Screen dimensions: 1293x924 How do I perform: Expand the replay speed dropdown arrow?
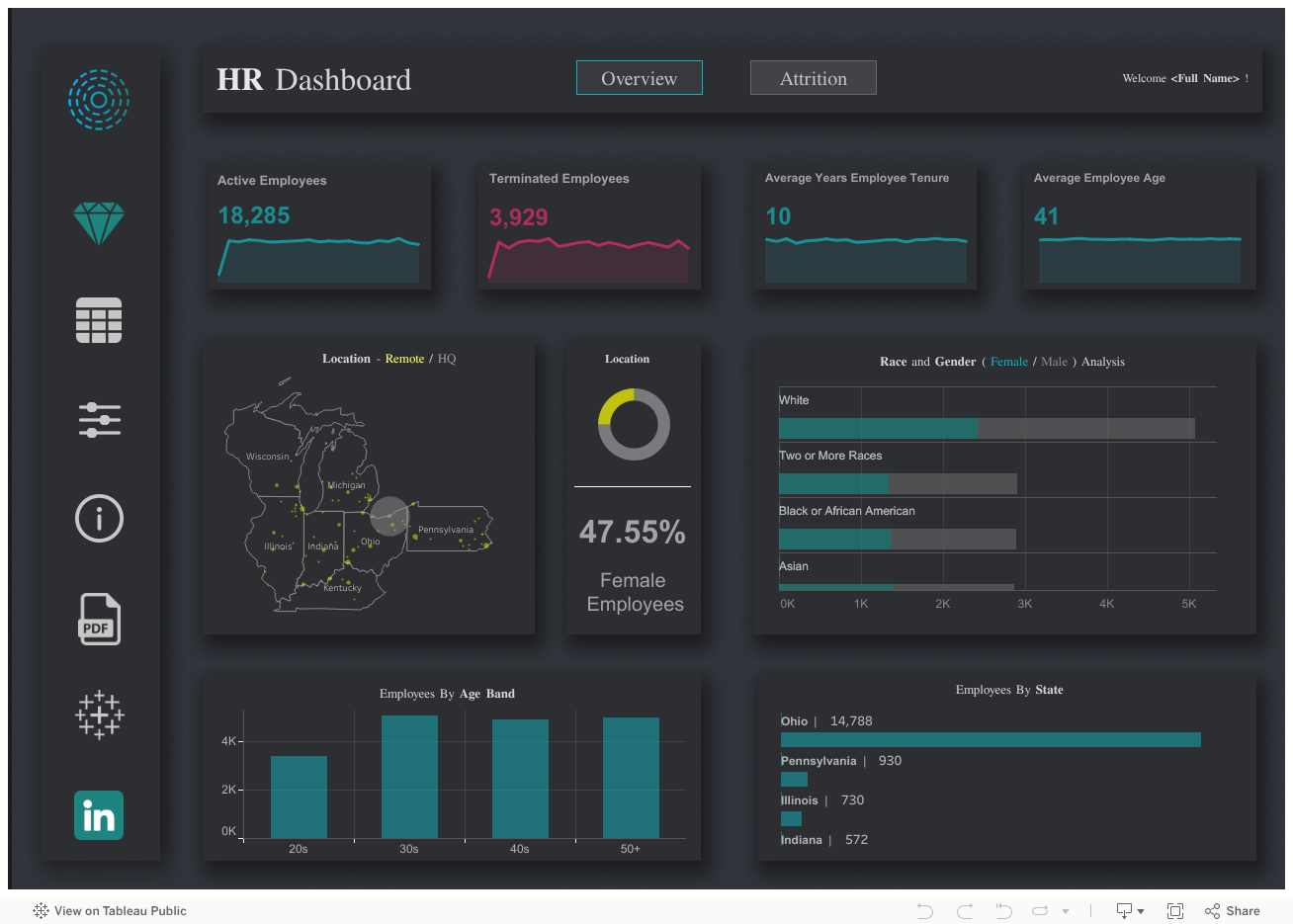(x=1066, y=910)
